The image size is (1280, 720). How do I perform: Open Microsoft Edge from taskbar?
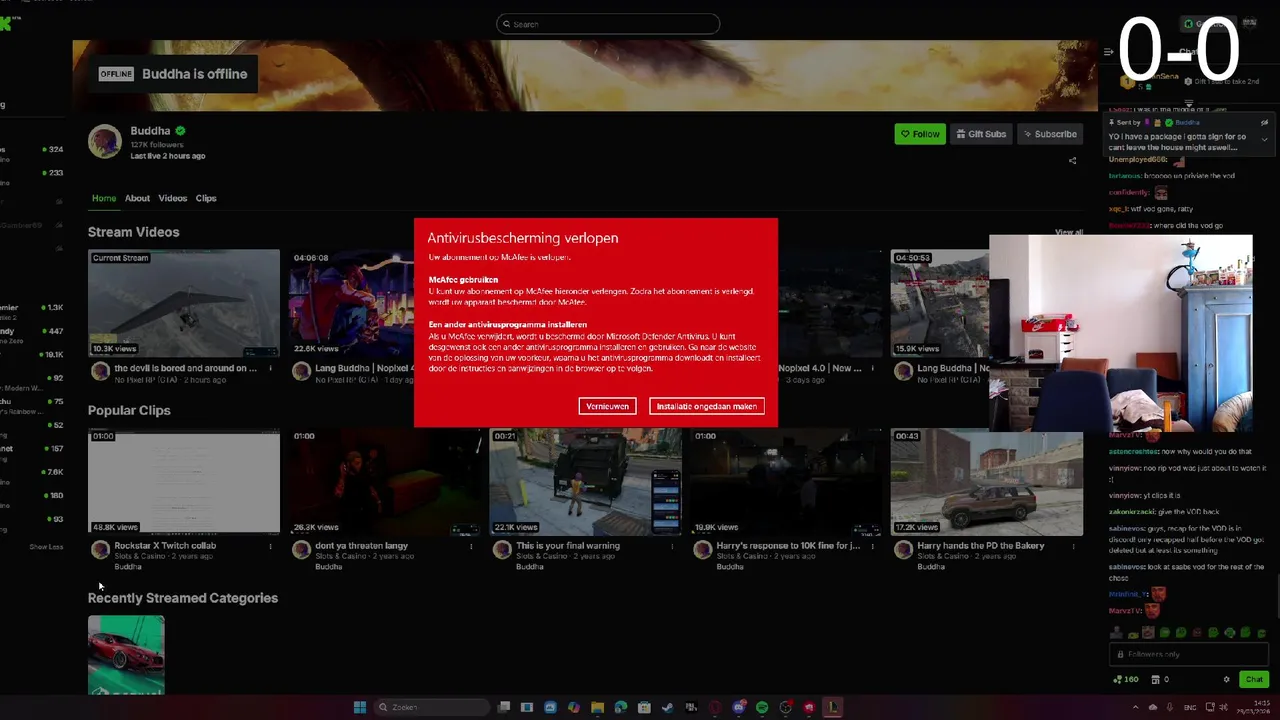(621, 707)
